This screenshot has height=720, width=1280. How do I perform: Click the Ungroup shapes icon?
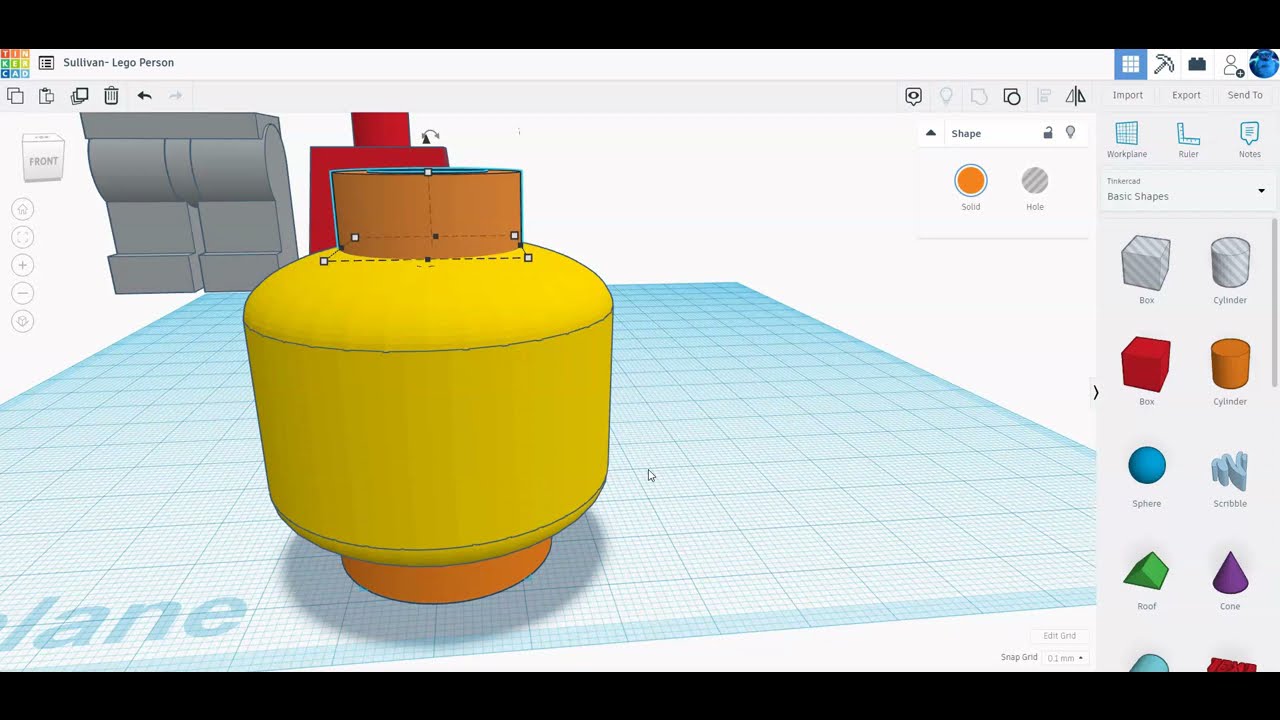point(1012,96)
